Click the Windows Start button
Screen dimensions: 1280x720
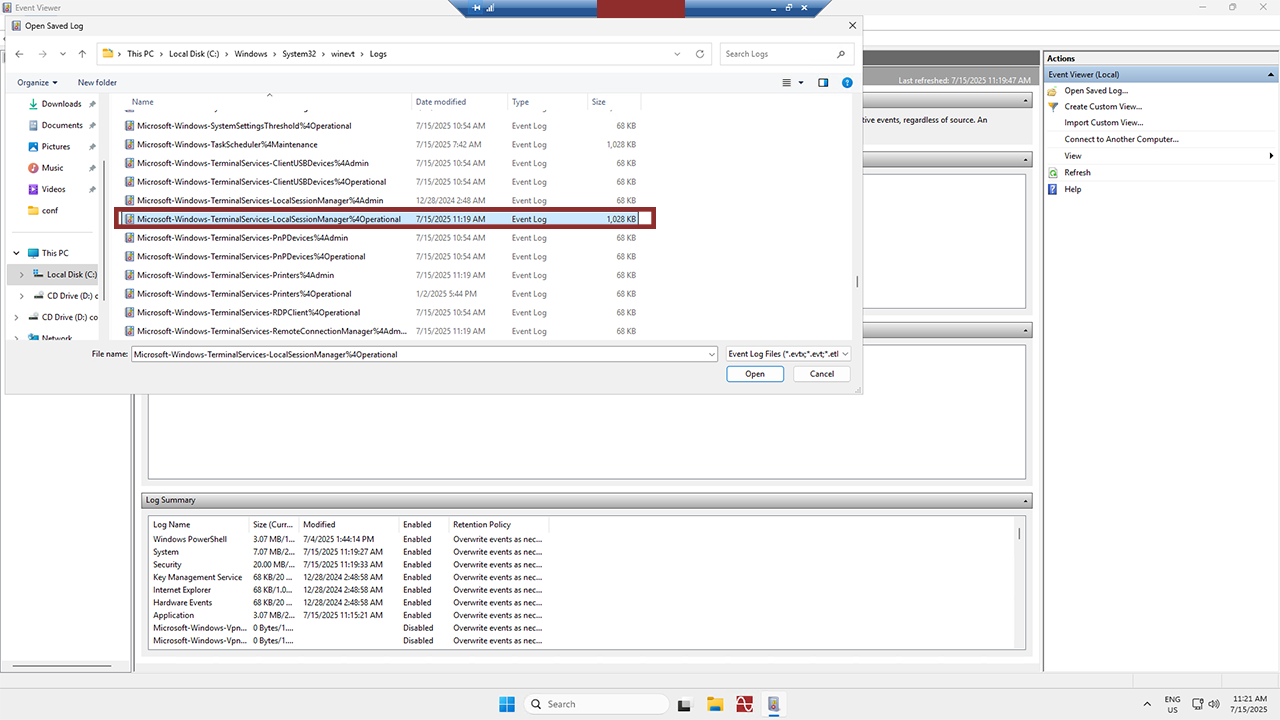[507, 704]
